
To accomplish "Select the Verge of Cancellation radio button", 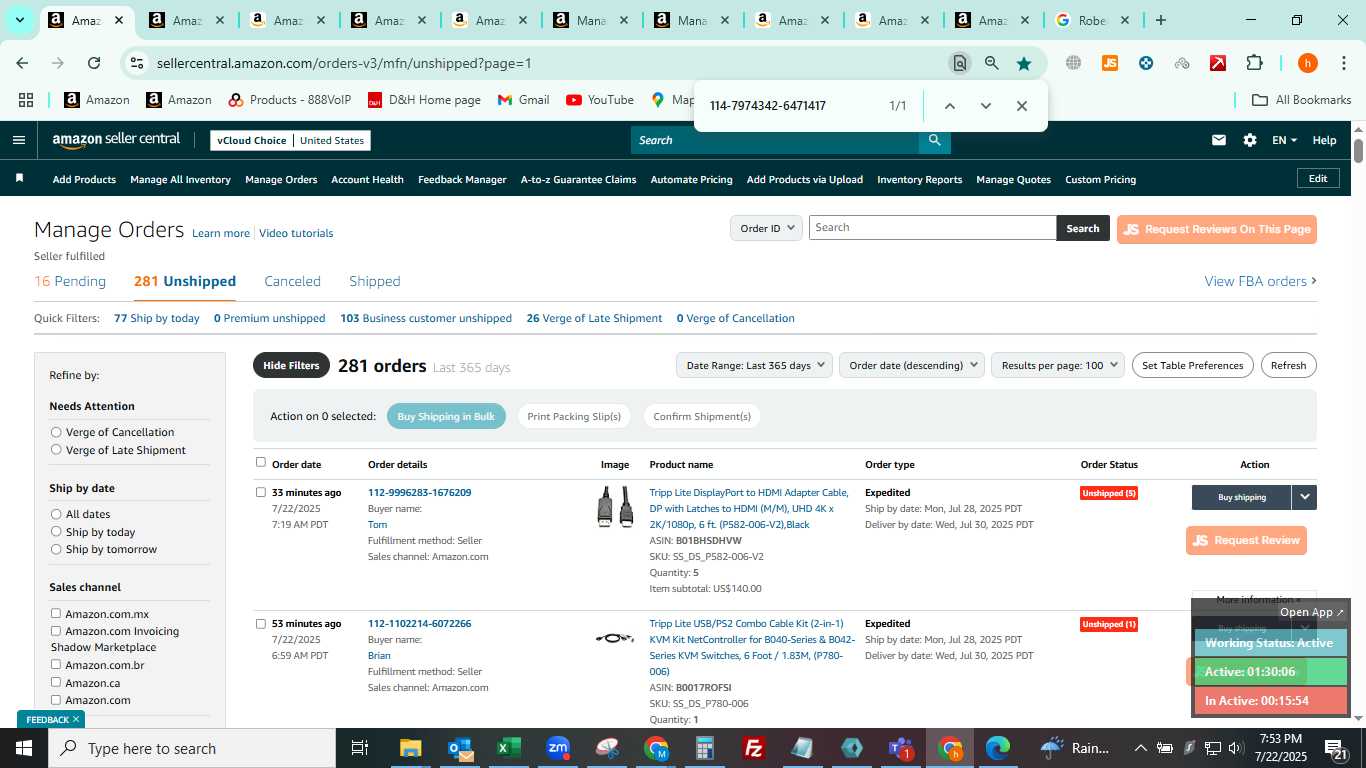I will [56, 432].
